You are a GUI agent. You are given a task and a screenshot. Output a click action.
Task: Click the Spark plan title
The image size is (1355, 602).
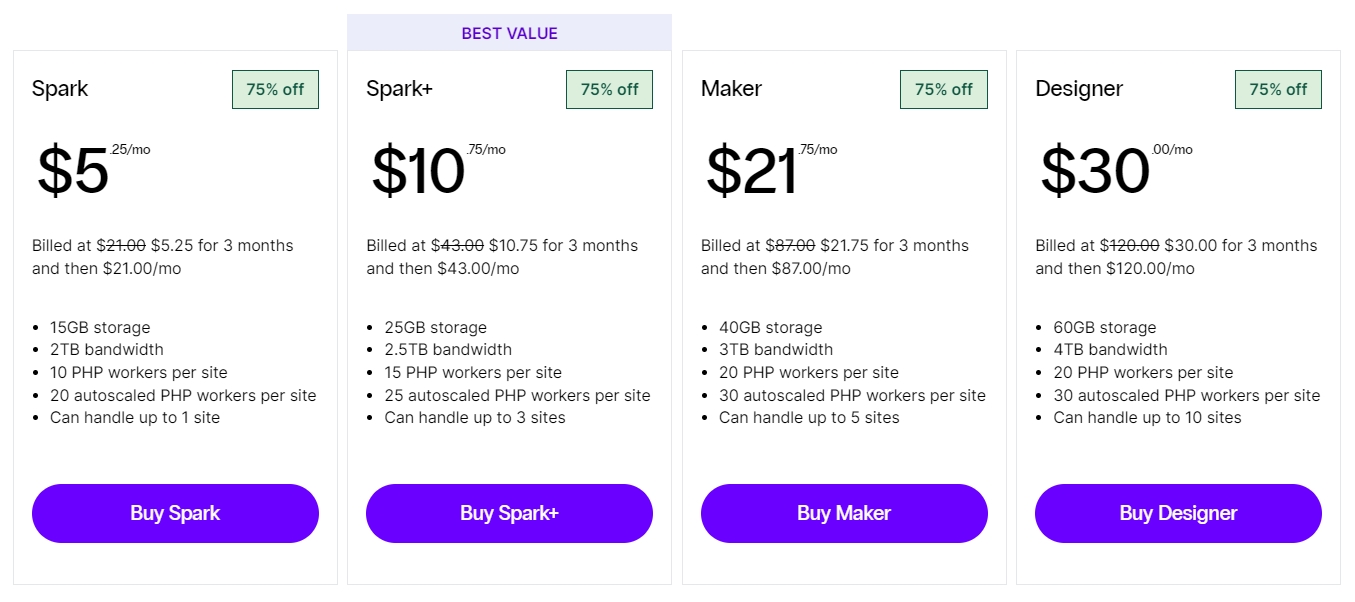[x=60, y=89]
